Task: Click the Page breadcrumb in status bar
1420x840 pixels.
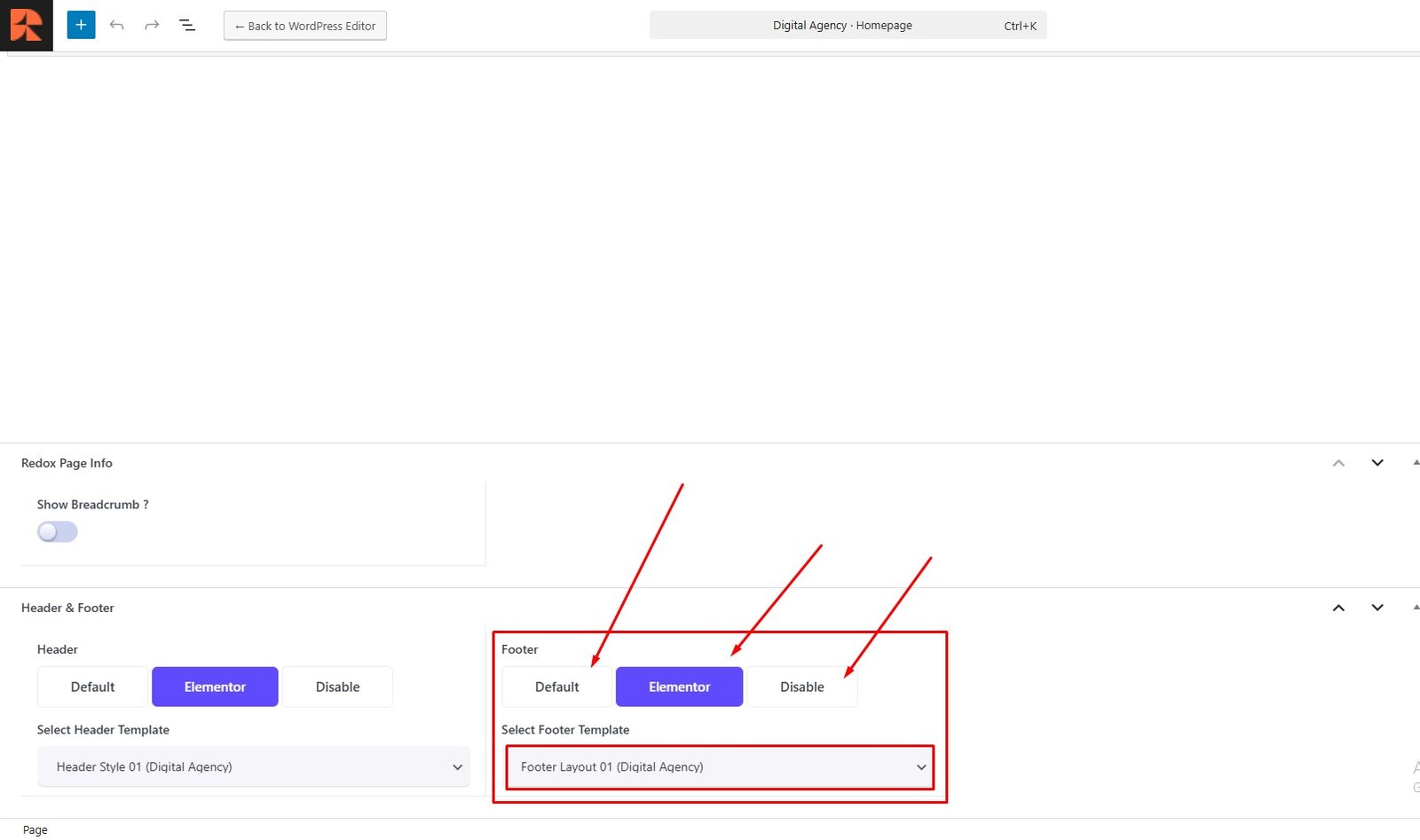Action: point(35,830)
